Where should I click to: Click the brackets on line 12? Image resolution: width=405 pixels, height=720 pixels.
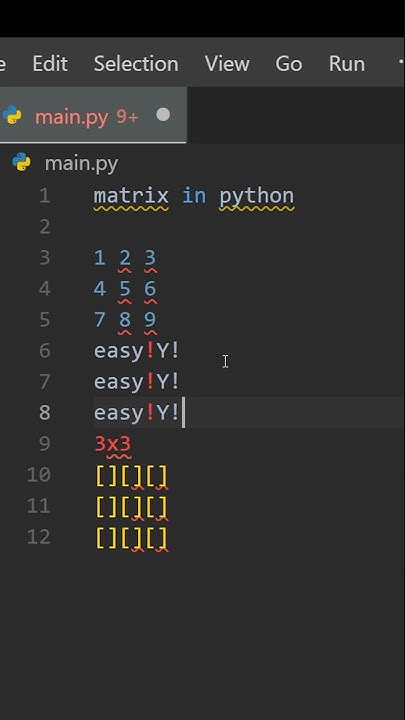pos(131,538)
